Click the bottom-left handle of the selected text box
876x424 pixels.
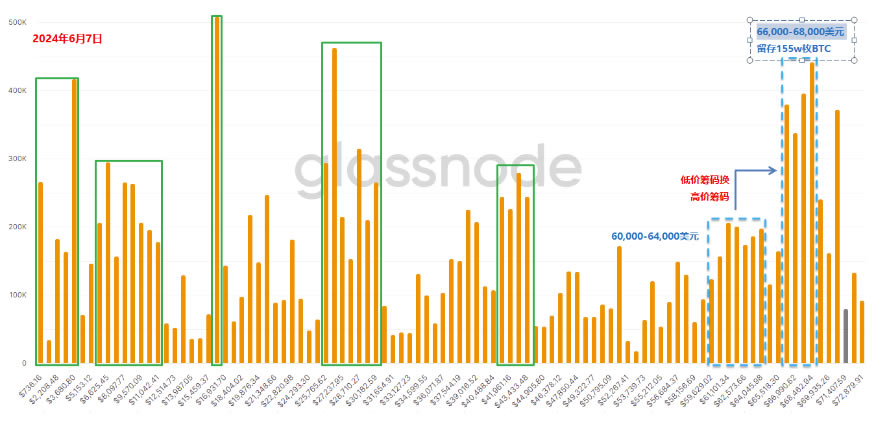pos(750,61)
